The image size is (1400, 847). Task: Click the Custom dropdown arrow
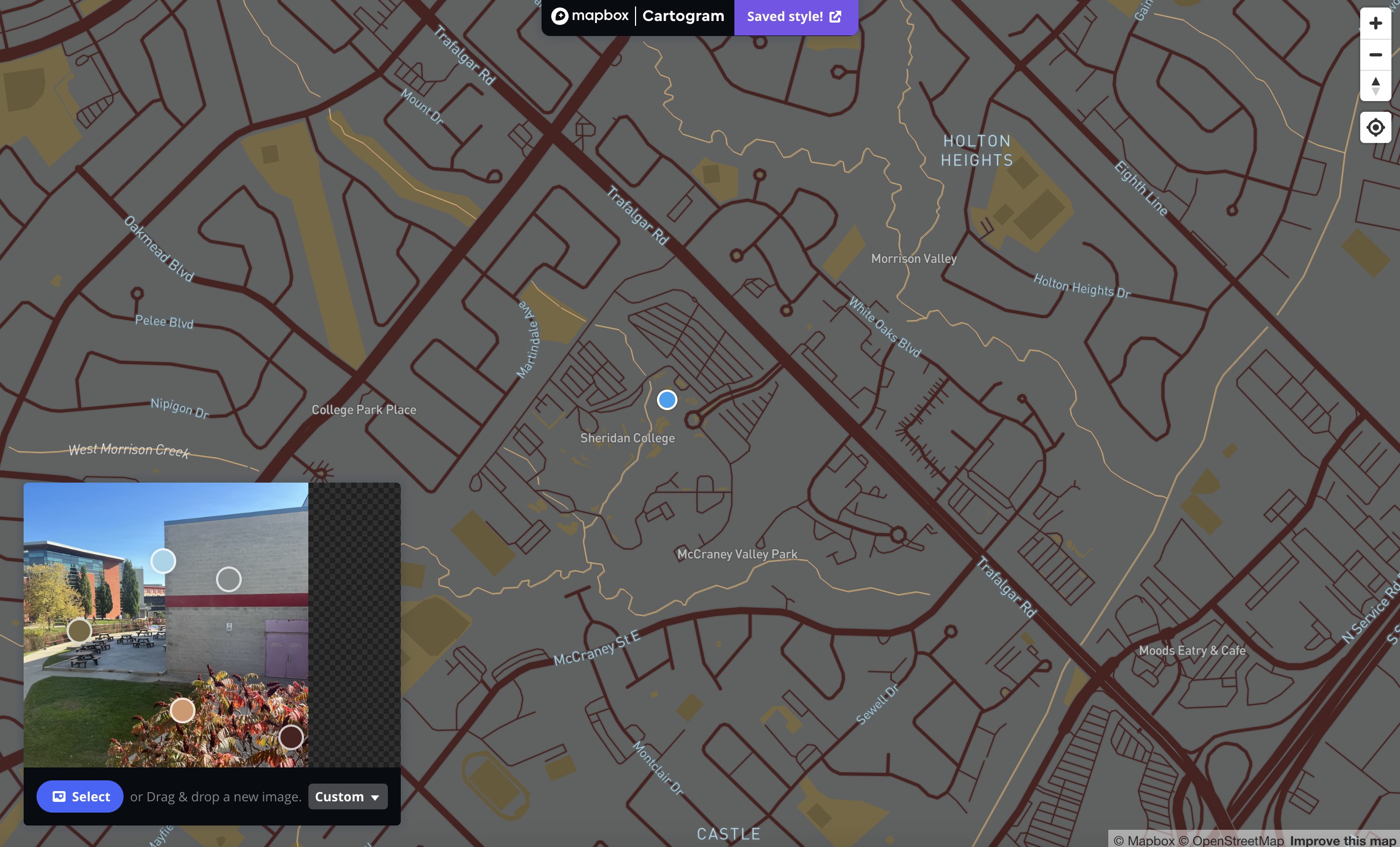[375, 798]
